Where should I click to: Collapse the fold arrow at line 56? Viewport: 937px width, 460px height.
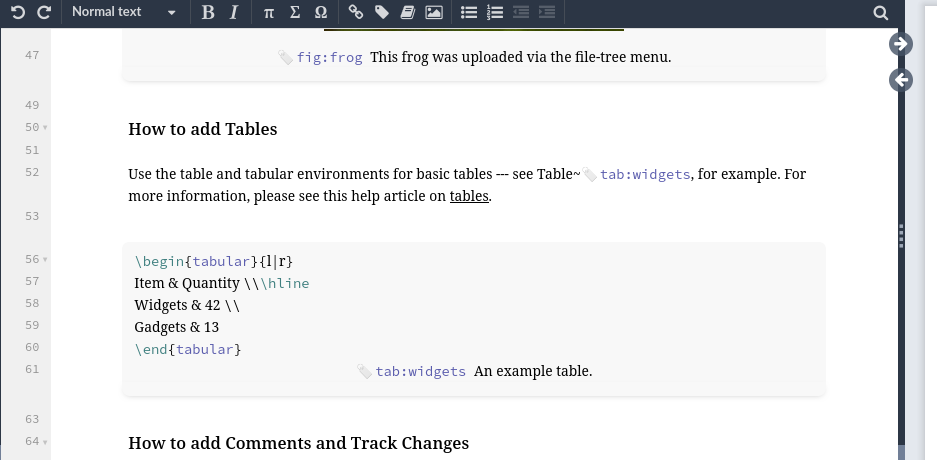point(45,260)
